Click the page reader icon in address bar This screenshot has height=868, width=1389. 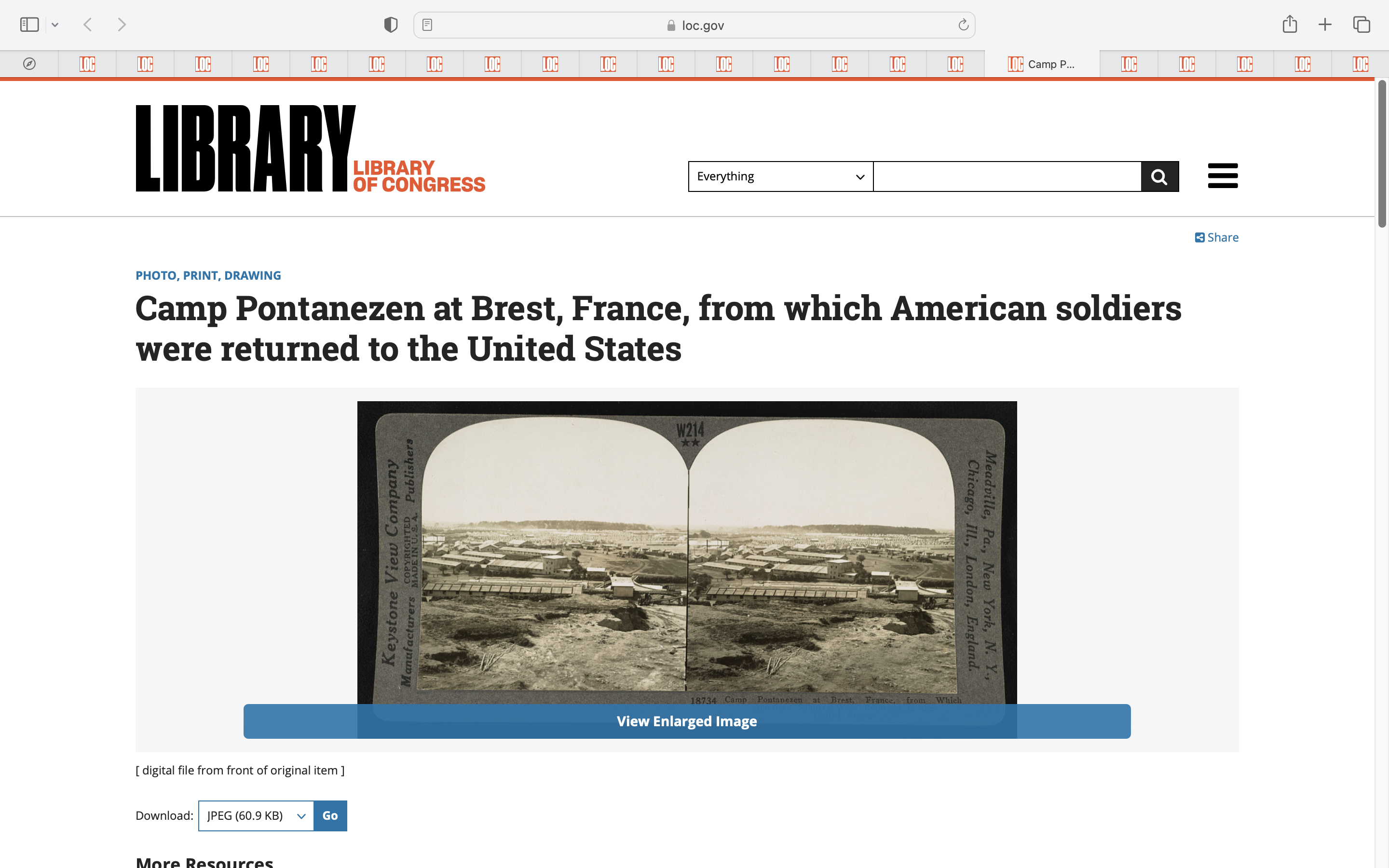point(427,25)
